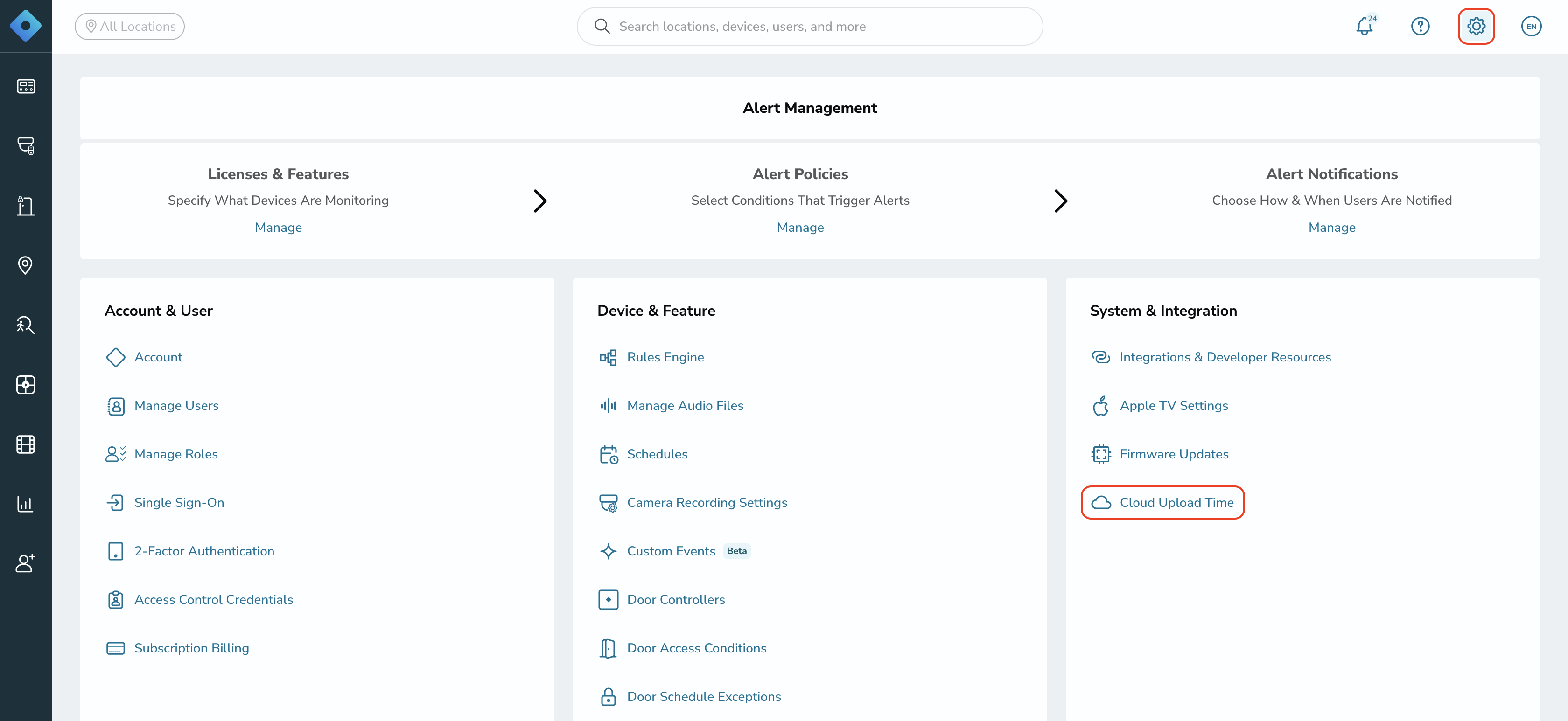The width and height of the screenshot is (1568, 721).
Task: Click Manage under Alert Policies
Action: [800, 228]
